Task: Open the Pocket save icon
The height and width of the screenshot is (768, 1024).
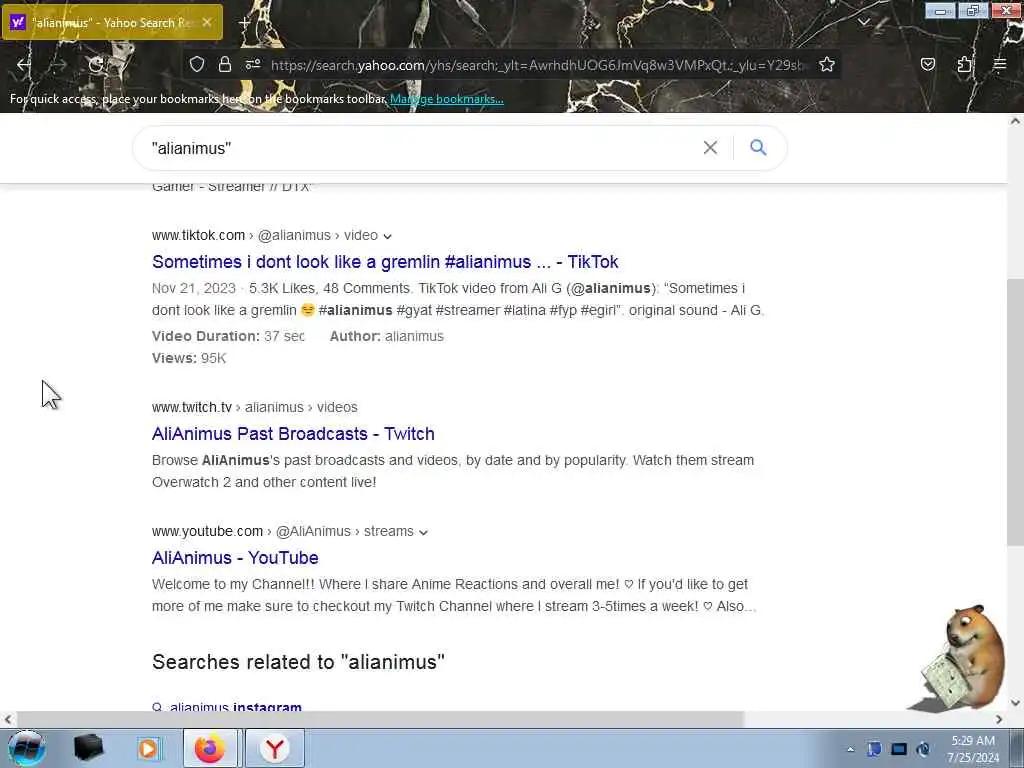Action: coord(927,64)
